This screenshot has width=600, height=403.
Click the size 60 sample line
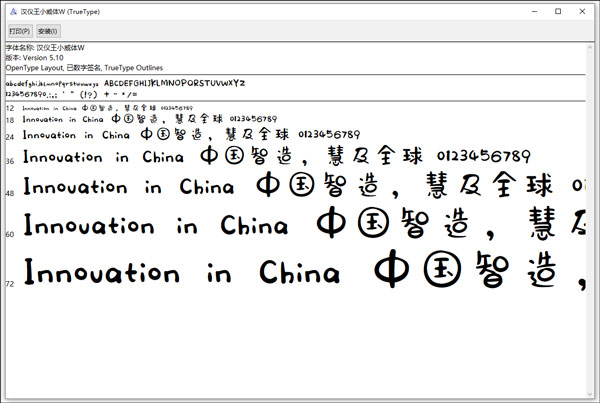[304, 225]
